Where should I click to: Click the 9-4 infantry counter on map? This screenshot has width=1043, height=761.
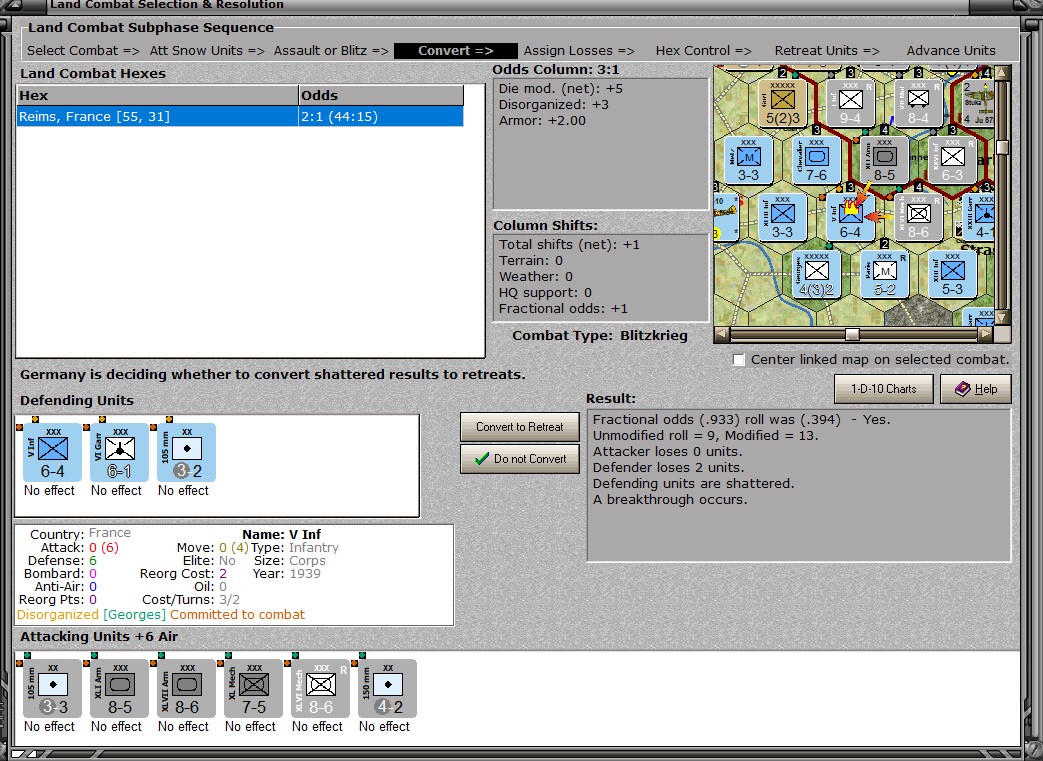coord(850,103)
